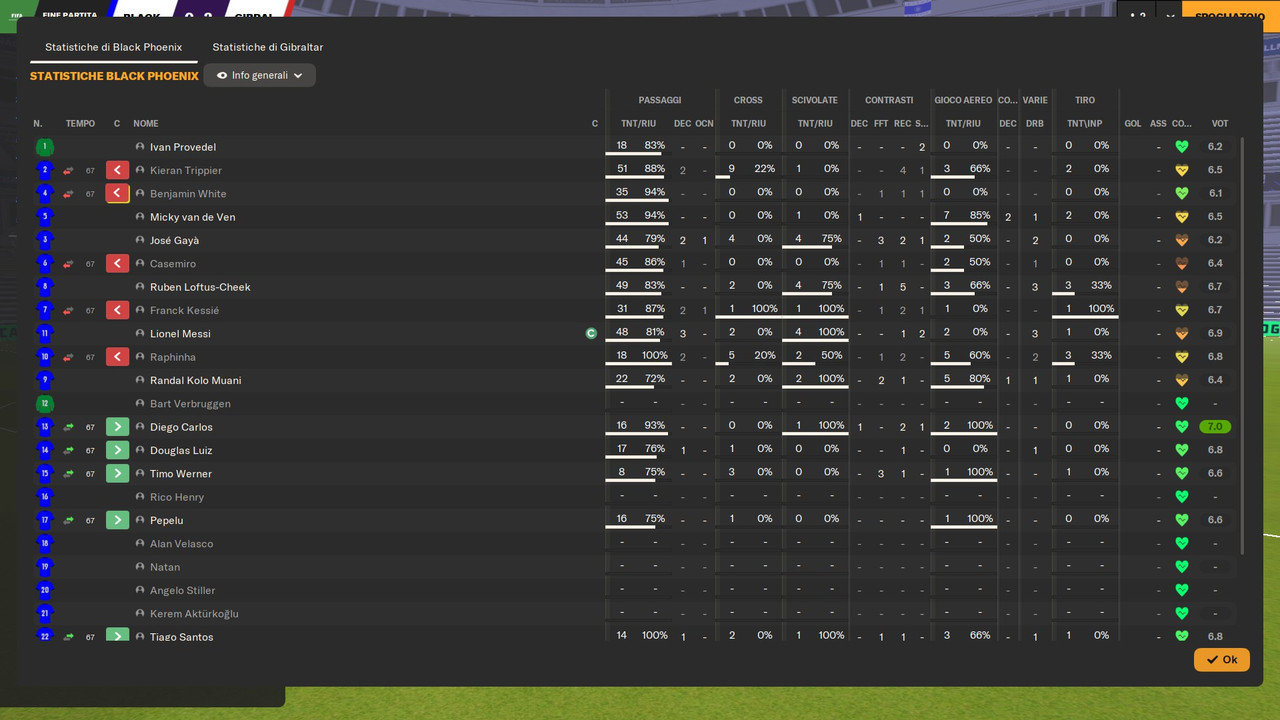Open the Spogliatoio button at top right
This screenshot has width=1280, height=720.
pyautogui.click(x=1231, y=17)
